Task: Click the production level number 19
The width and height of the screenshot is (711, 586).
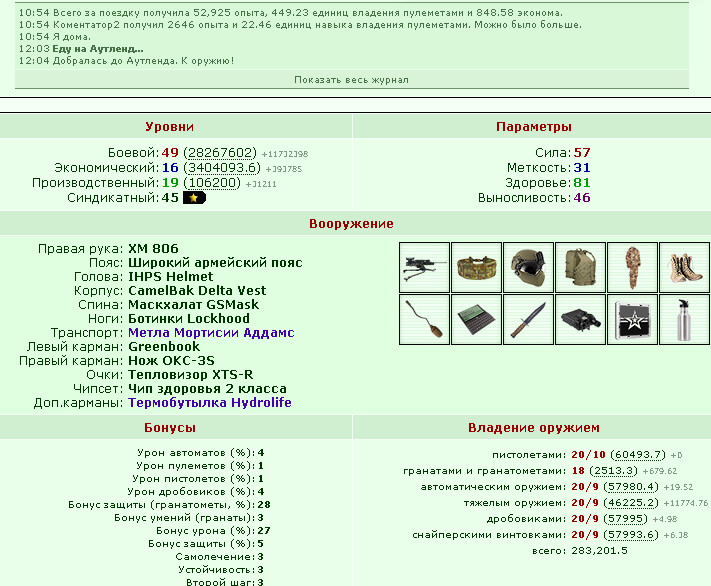Action: [x=170, y=183]
